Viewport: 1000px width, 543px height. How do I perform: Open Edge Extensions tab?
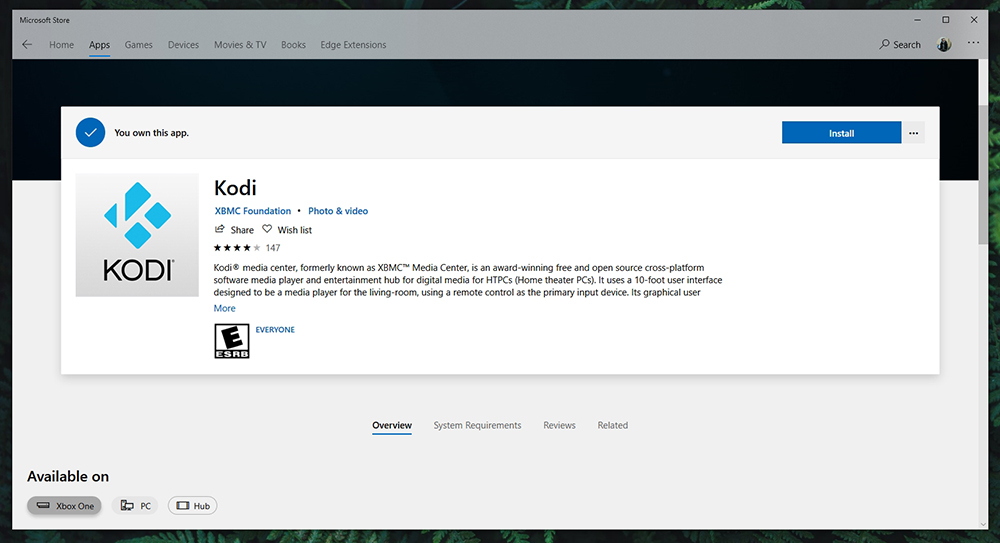(353, 45)
